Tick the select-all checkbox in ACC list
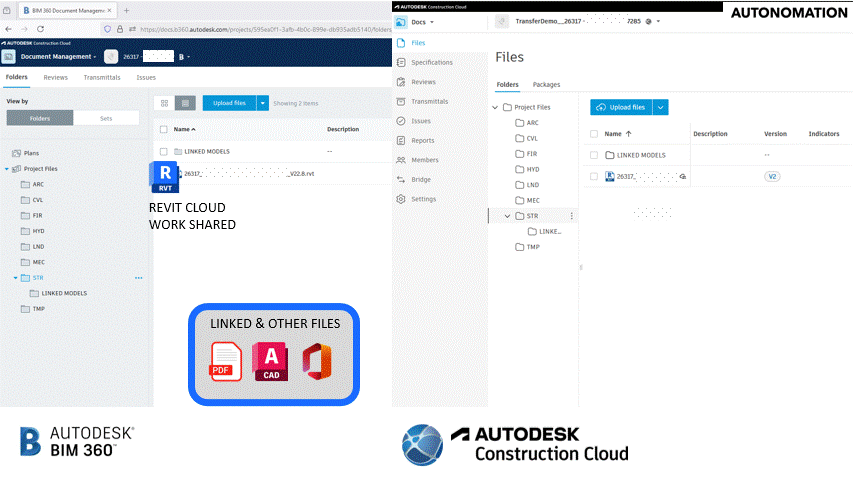Image resolution: width=853 pixels, height=480 pixels. [x=594, y=134]
